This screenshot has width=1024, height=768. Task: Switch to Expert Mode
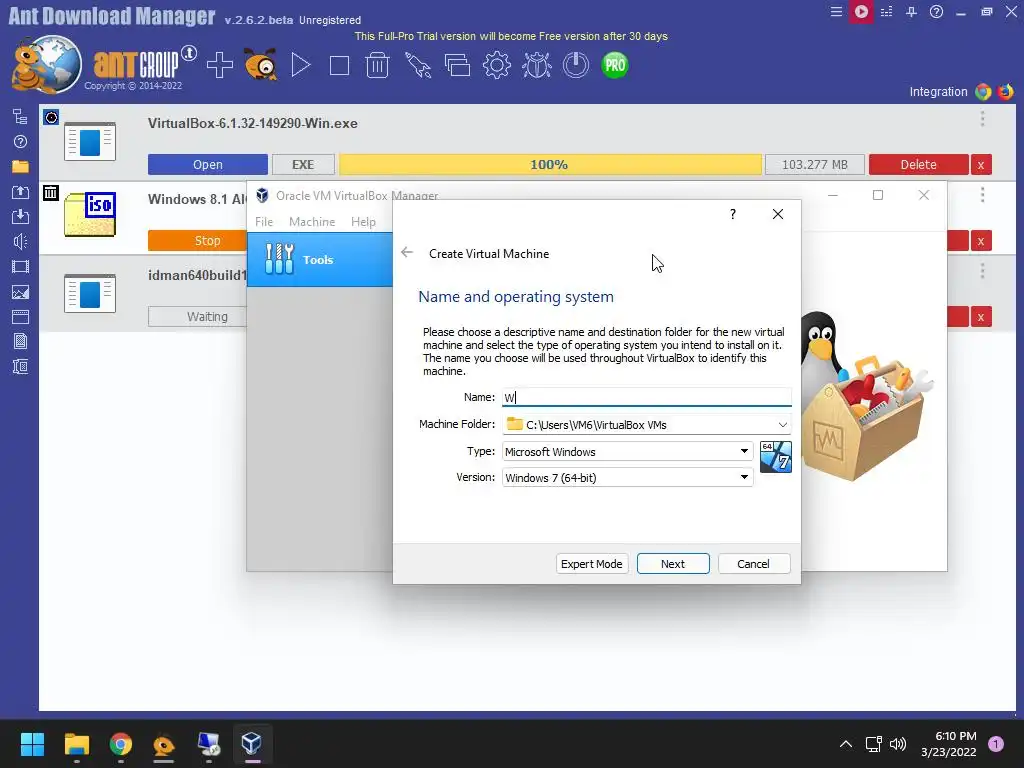click(x=592, y=564)
